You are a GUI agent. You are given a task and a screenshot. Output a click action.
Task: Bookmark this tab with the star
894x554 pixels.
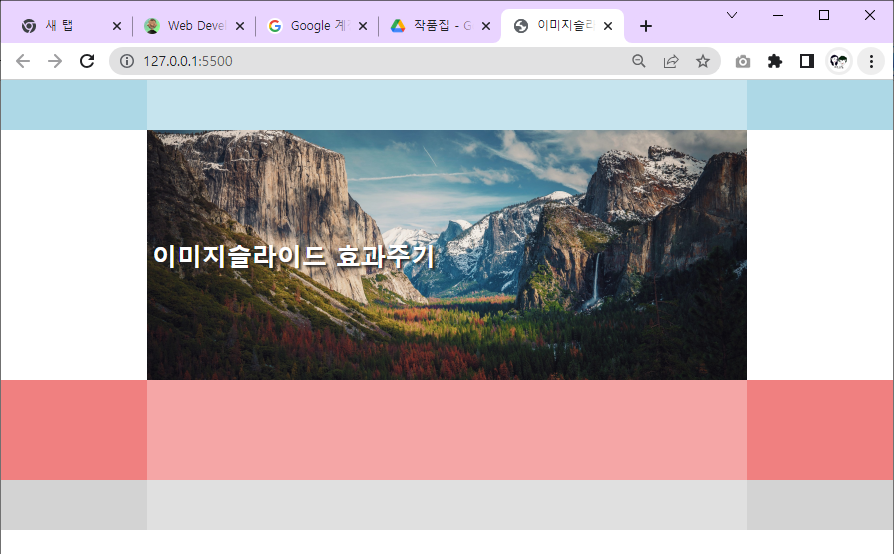(703, 61)
